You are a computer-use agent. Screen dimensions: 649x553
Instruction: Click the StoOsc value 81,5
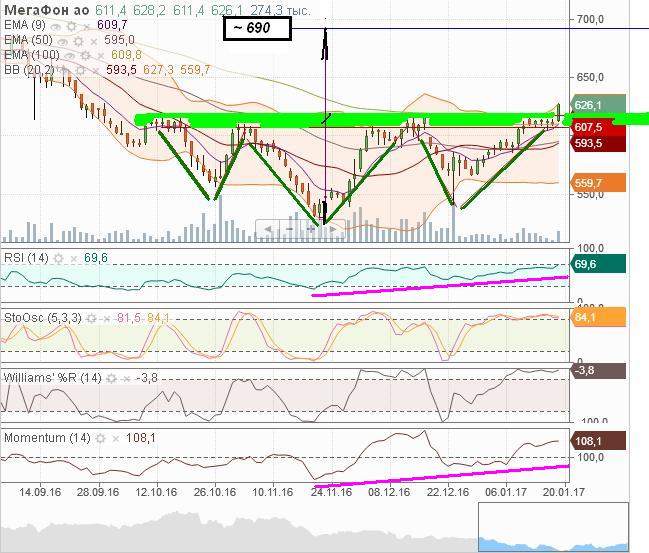[x=129, y=318]
